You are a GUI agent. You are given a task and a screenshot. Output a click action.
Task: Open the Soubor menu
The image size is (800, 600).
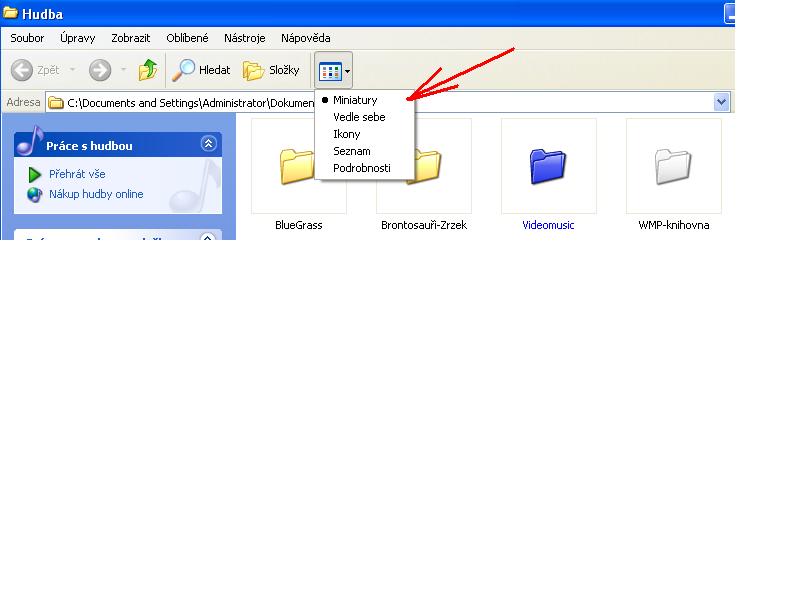[27, 38]
